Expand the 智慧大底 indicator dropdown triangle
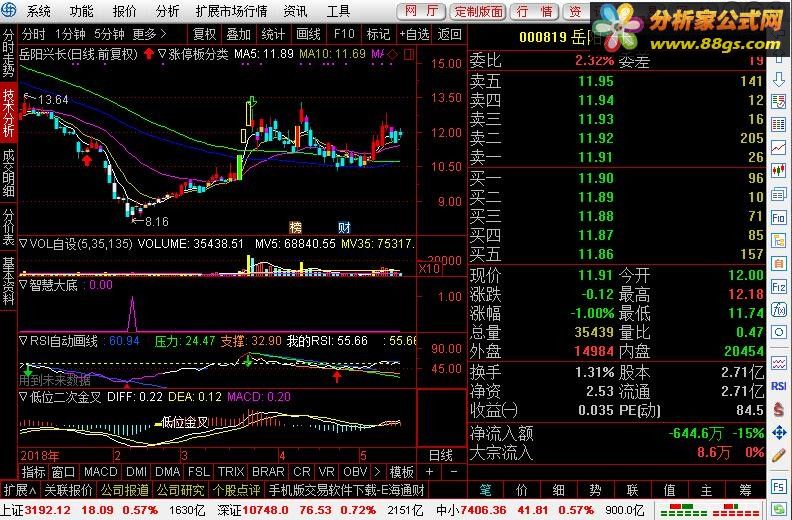 [x=24, y=285]
